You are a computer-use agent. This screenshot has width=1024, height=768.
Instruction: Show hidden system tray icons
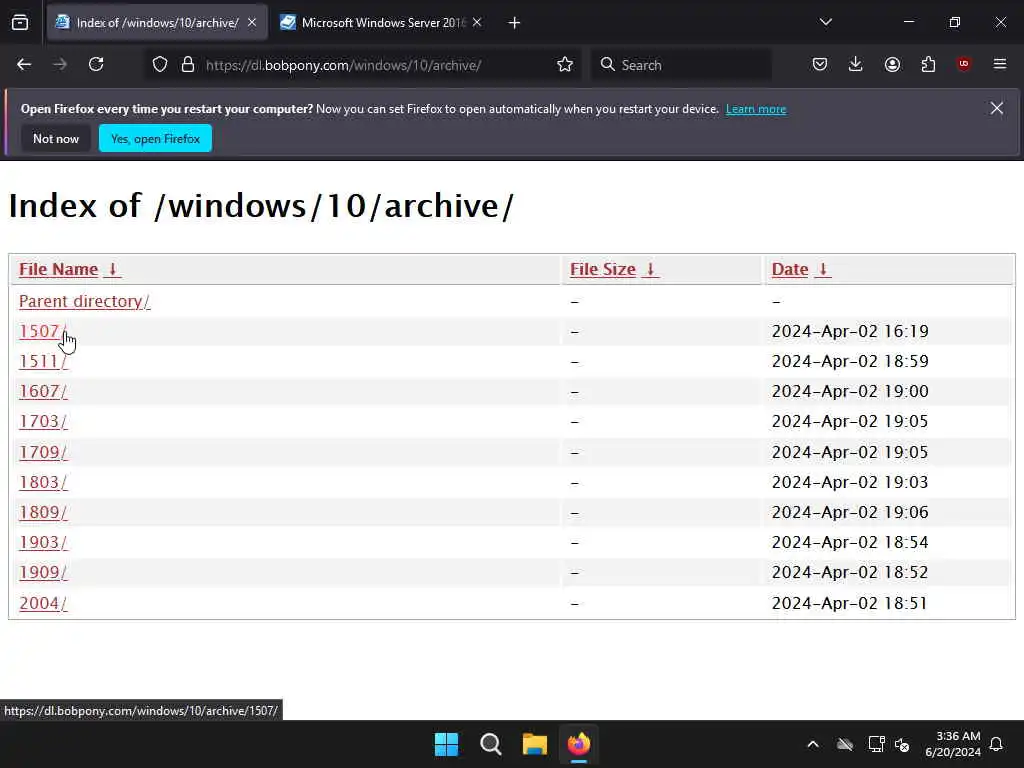click(x=813, y=744)
